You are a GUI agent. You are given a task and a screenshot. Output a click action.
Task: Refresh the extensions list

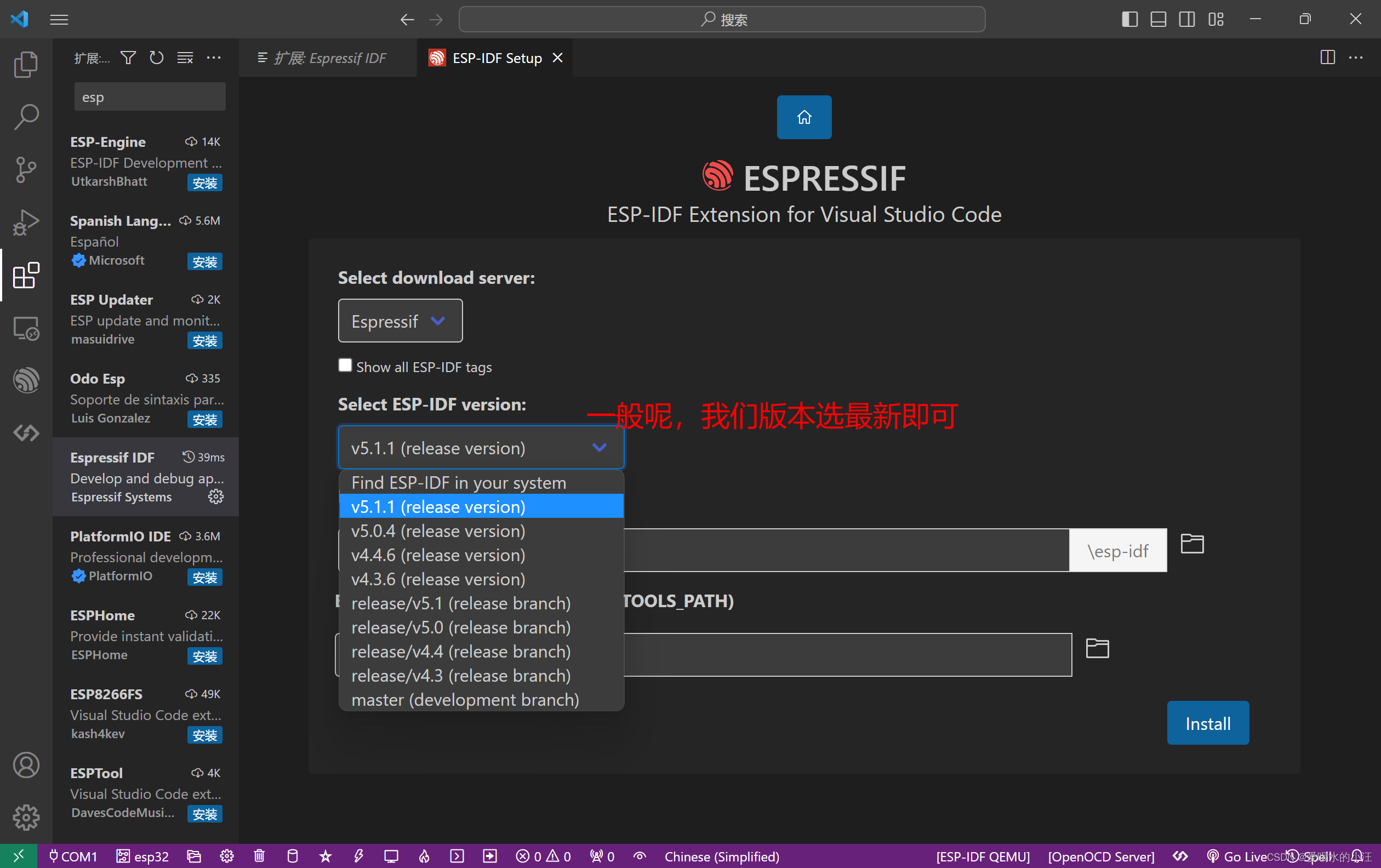pyautogui.click(x=157, y=58)
